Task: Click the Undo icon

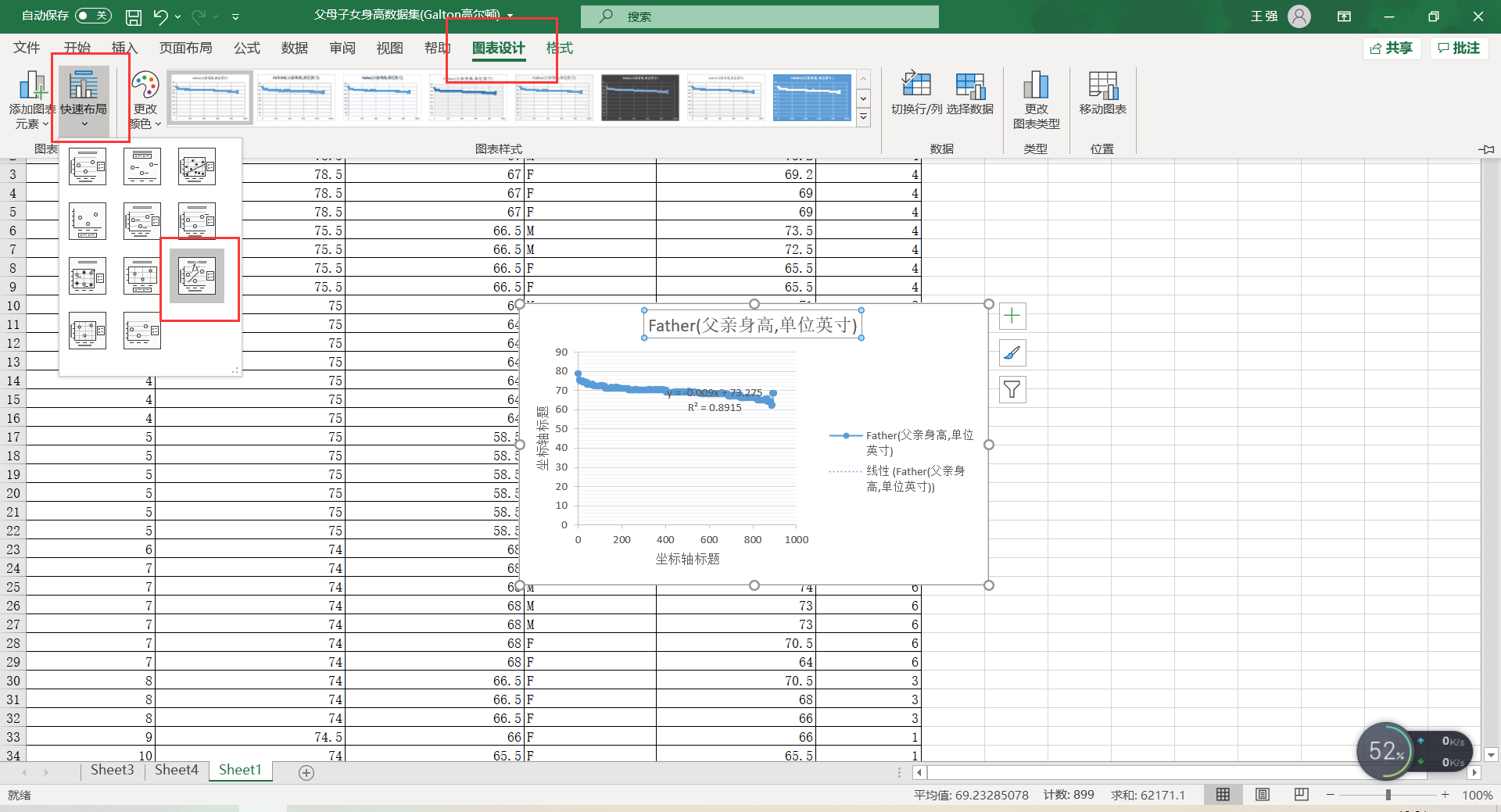Action: pyautogui.click(x=160, y=16)
